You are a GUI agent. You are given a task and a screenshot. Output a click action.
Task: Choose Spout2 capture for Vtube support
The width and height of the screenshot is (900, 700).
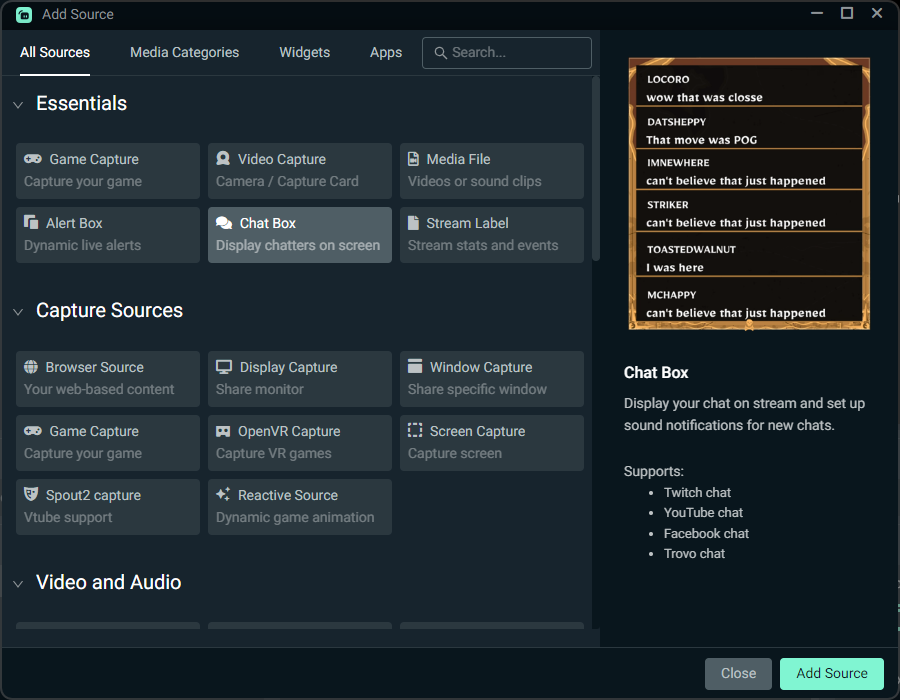(107, 506)
